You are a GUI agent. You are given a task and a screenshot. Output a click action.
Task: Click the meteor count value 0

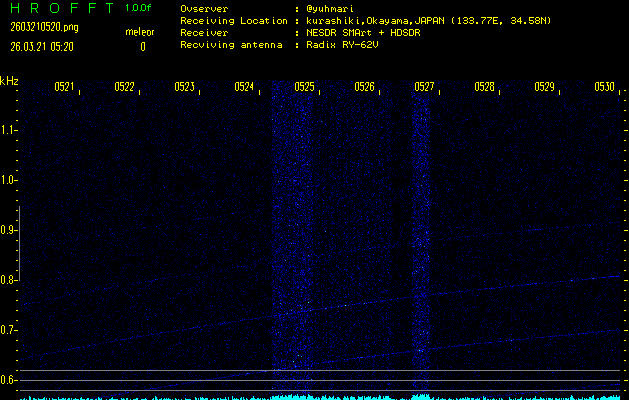(143, 47)
